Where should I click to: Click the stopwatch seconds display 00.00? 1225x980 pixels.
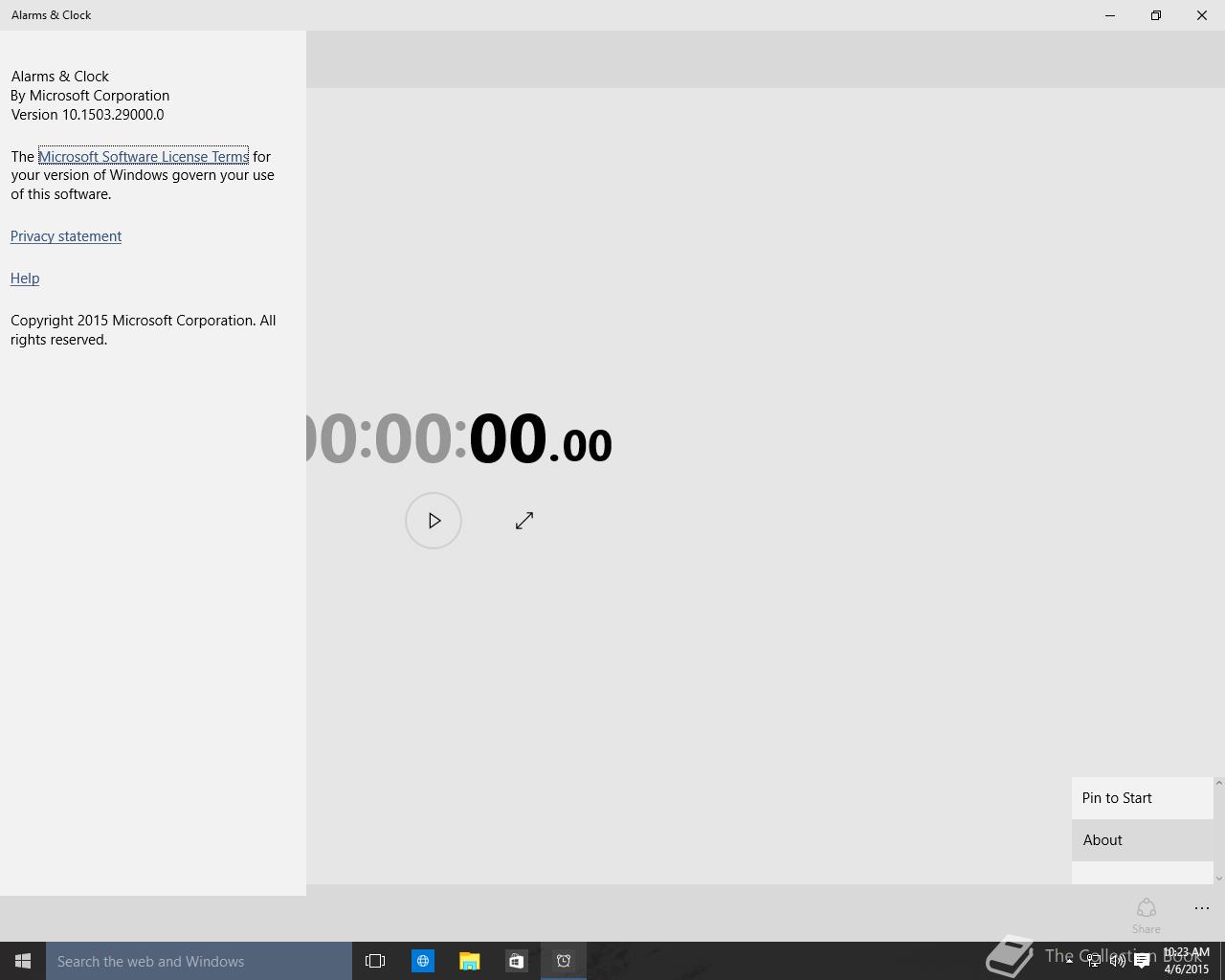540,439
